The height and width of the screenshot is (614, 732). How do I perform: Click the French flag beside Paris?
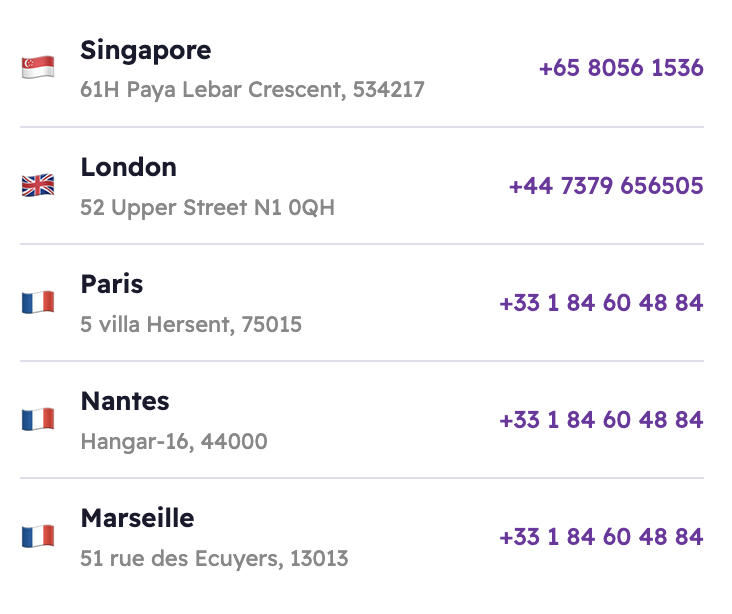pyautogui.click(x=38, y=302)
